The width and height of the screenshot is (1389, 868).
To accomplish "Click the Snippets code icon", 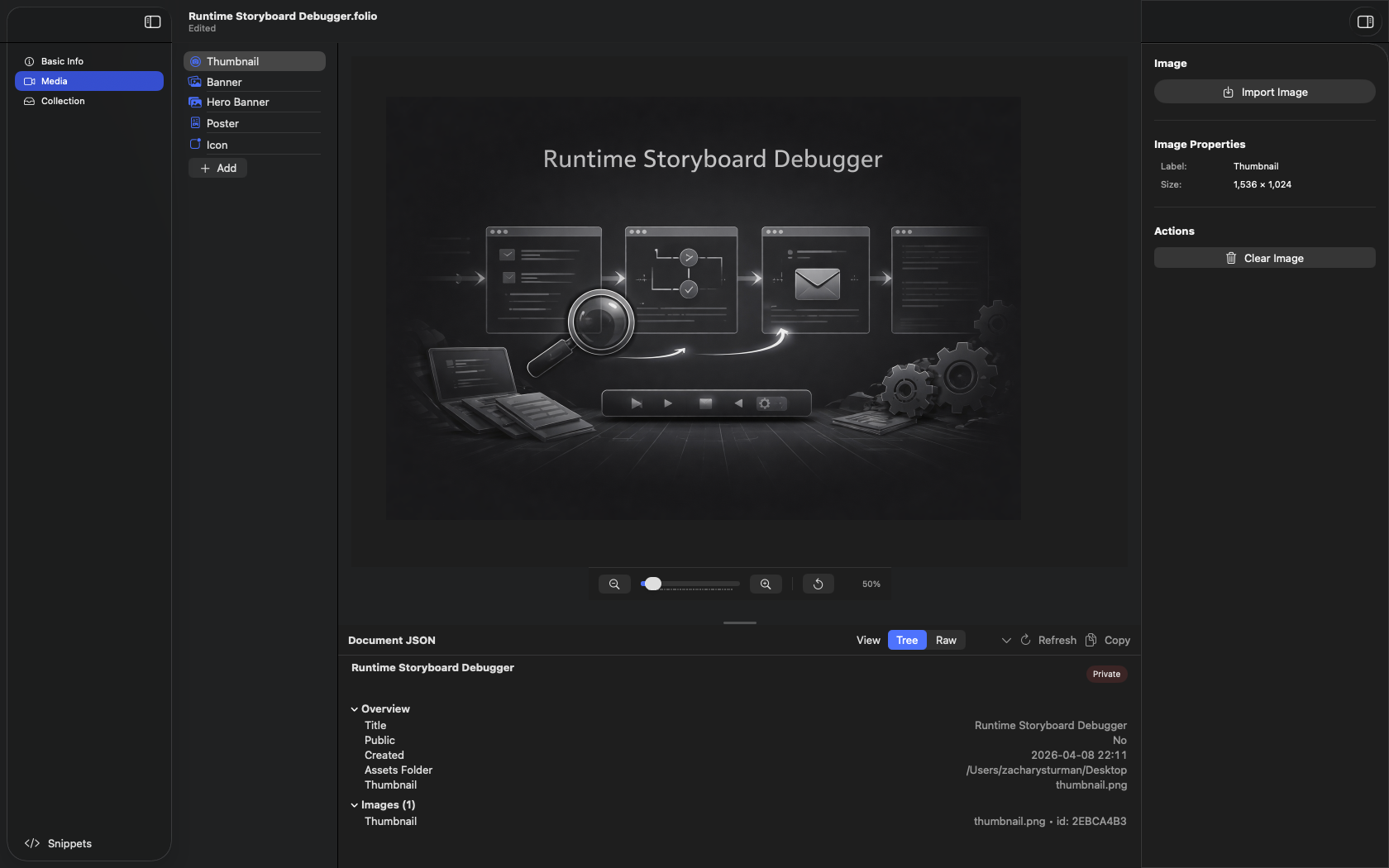I will click(x=32, y=843).
